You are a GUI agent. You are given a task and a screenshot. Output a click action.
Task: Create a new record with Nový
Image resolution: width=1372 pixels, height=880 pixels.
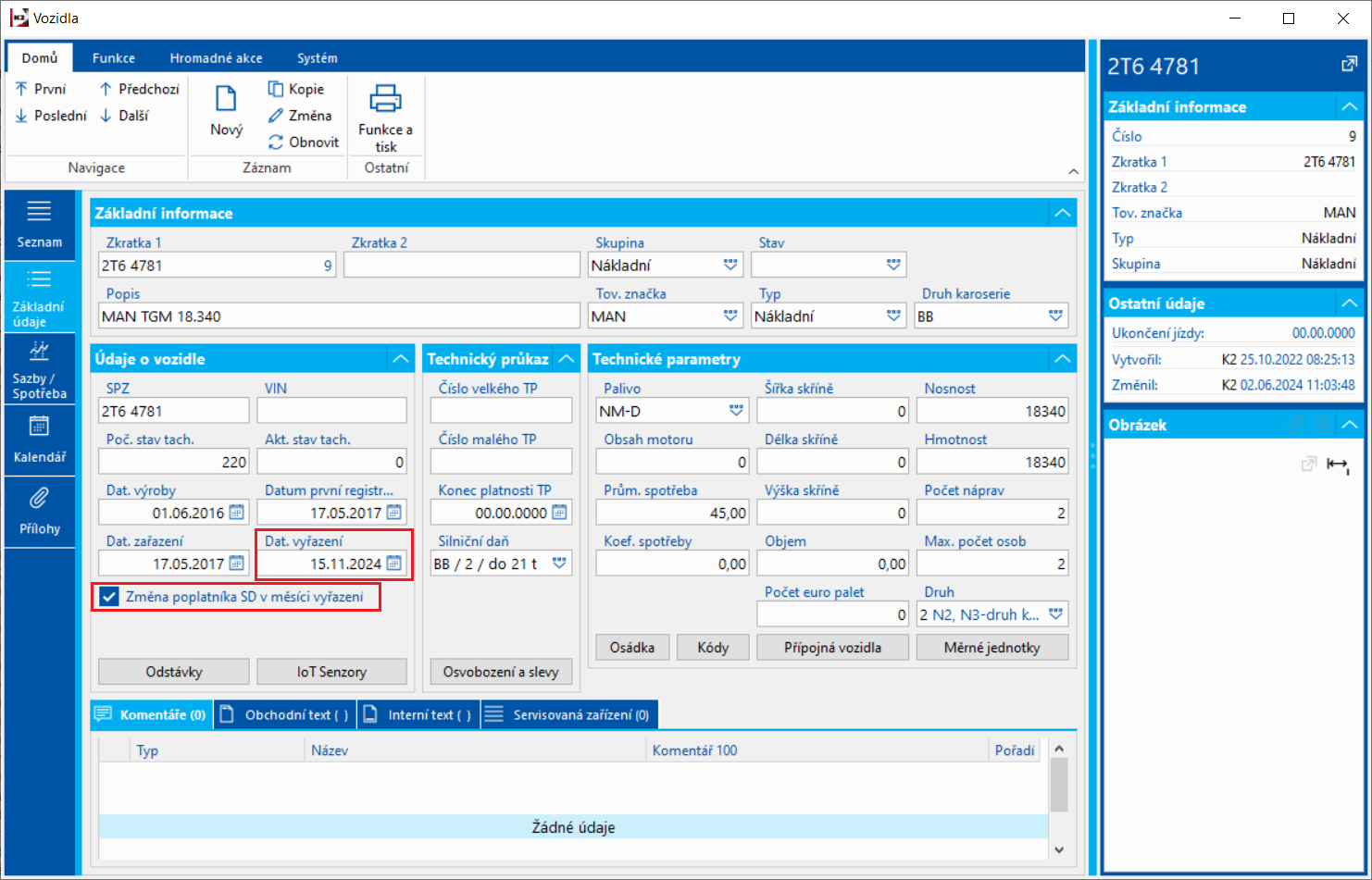coord(226,111)
